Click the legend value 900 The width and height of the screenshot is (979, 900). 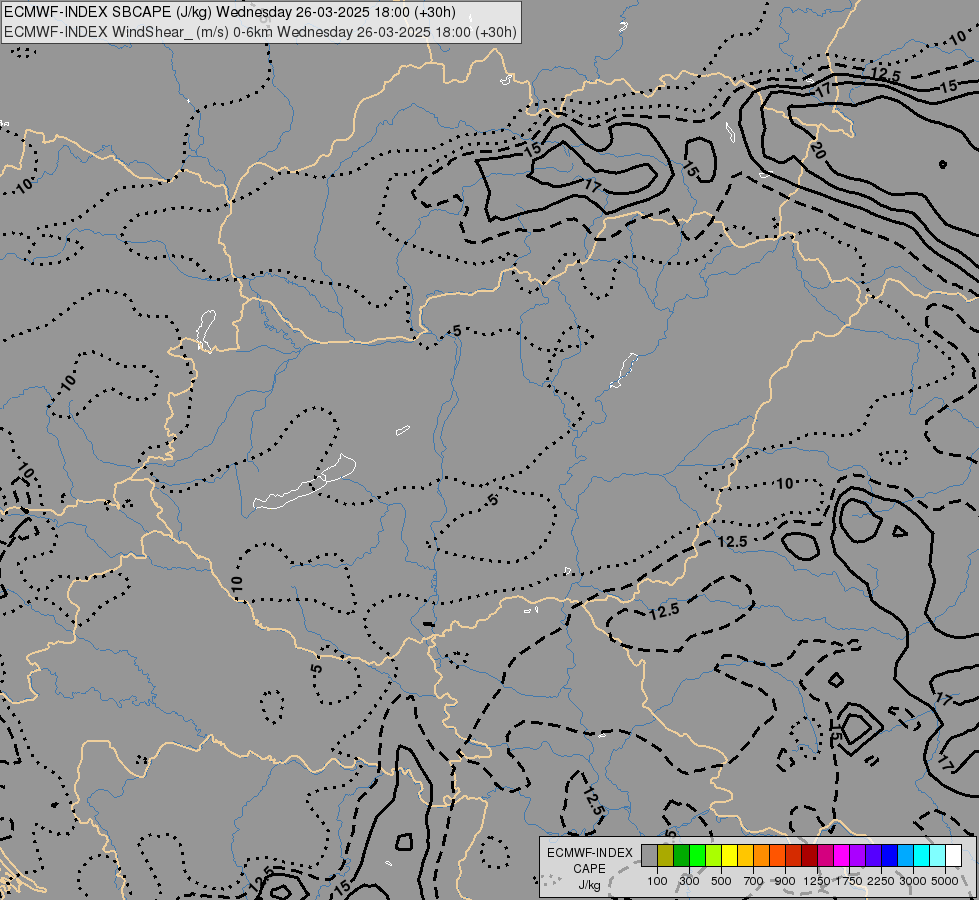click(x=785, y=881)
